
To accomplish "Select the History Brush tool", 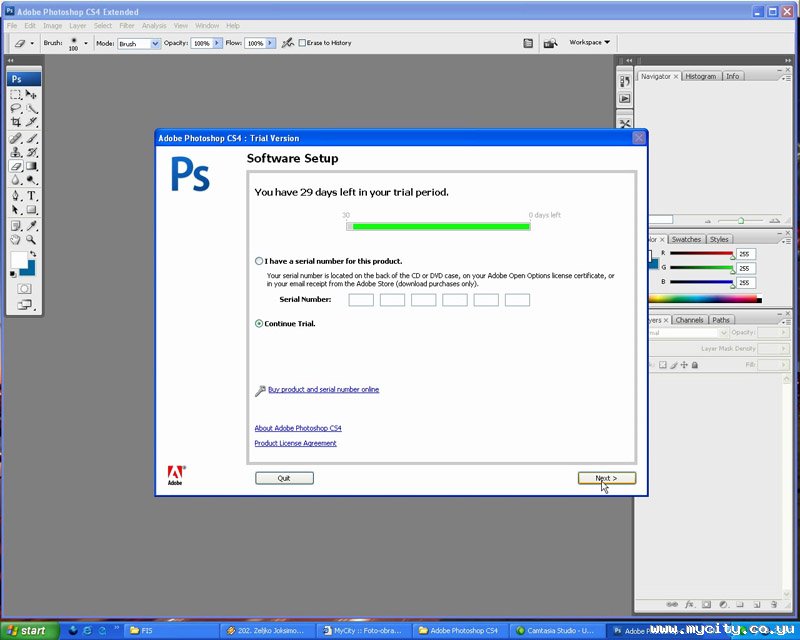I will point(31,152).
